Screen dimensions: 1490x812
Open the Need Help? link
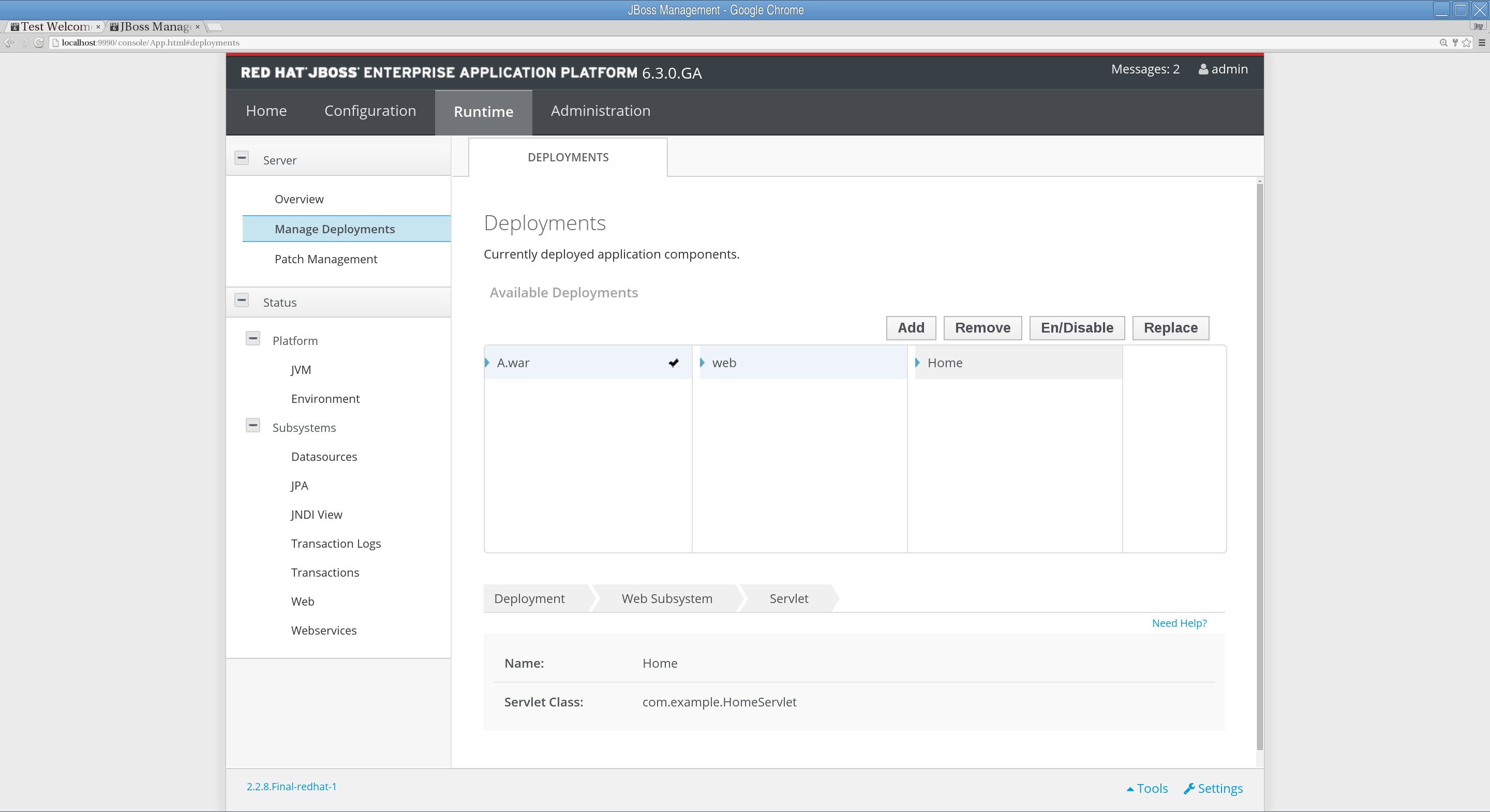(1180, 623)
